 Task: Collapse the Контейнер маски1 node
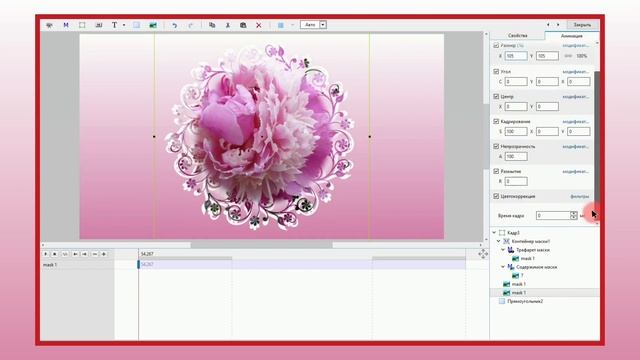pos(499,241)
